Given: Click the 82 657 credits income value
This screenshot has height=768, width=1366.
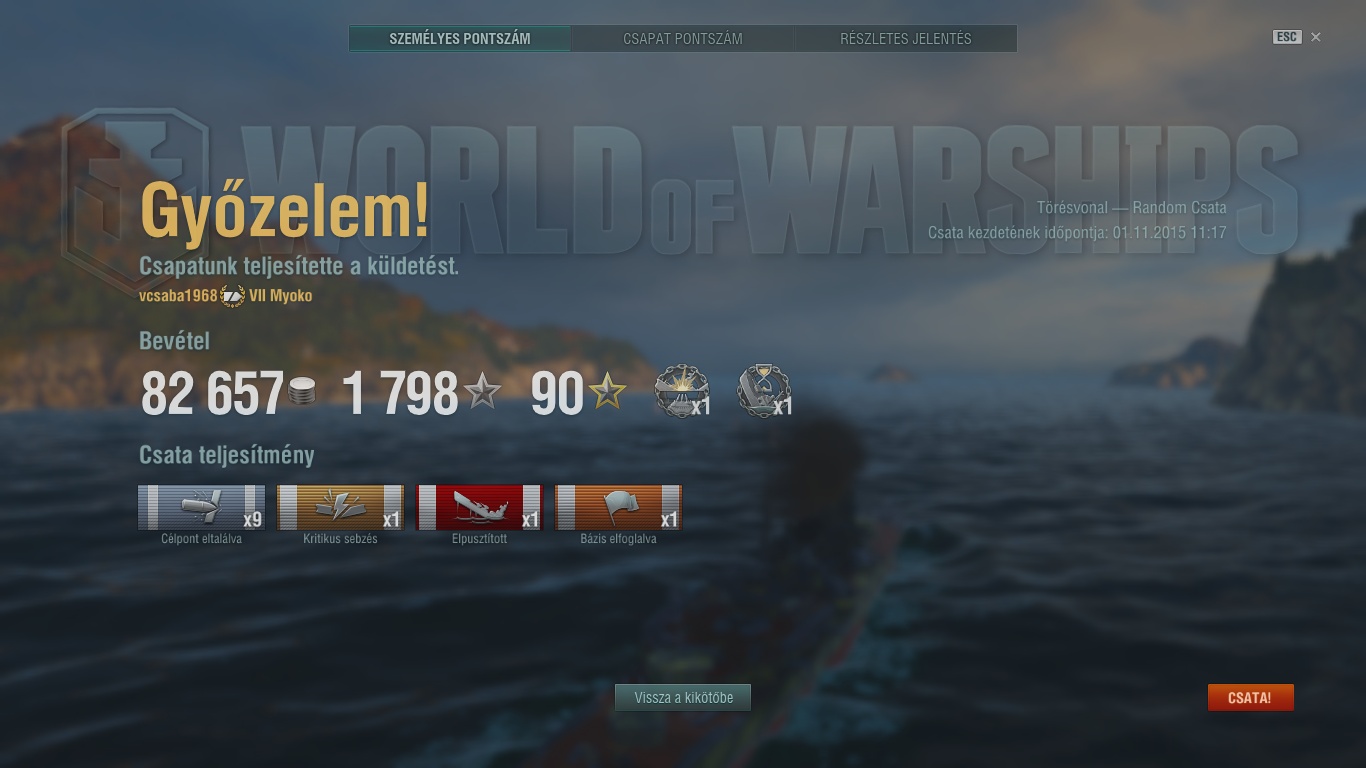Looking at the screenshot, I should pos(212,393).
